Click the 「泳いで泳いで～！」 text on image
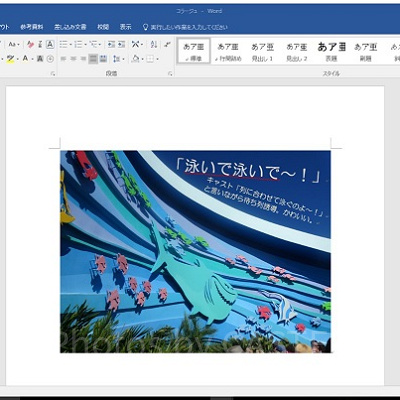Image resolution: width=400 pixels, height=400 pixels. coord(248,170)
